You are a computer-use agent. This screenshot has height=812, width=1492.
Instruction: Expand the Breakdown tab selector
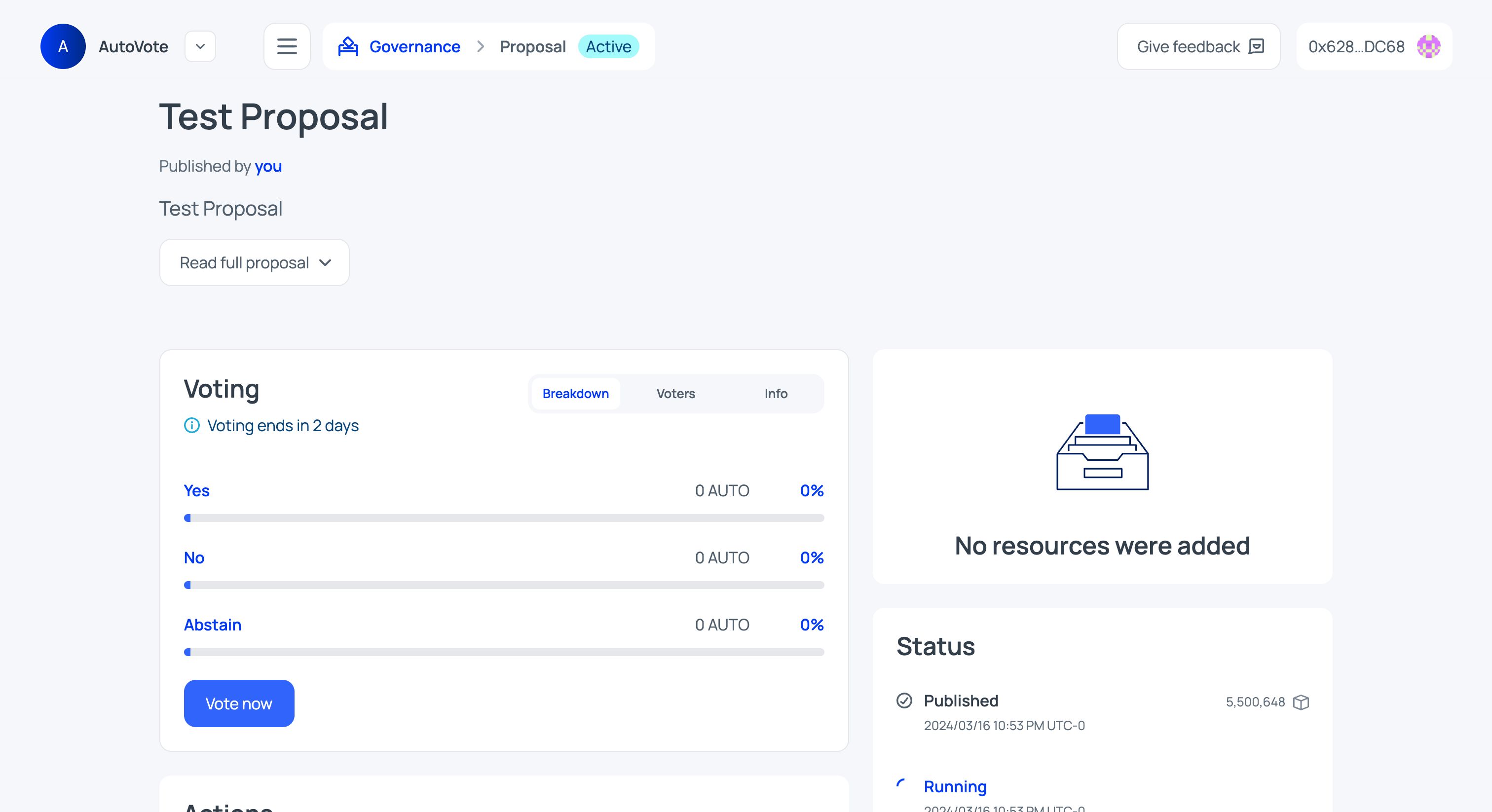(575, 392)
